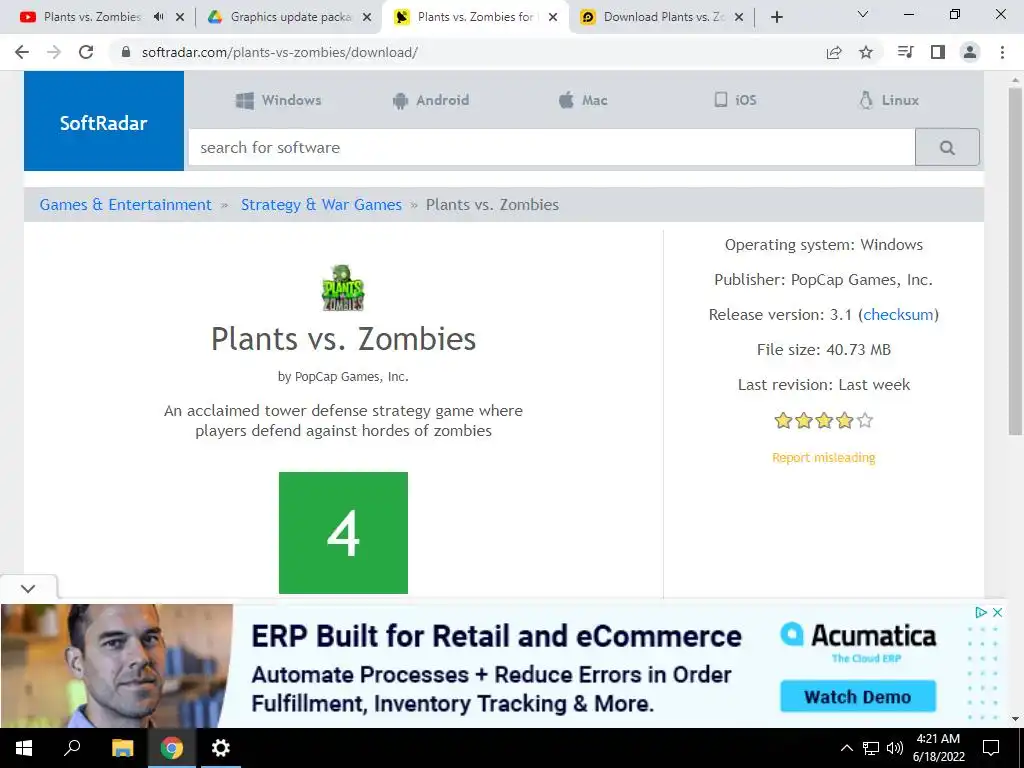1024x768 pixels.
Task: Open AdChoices info icon on ad
Action: (x=981, y=613)
